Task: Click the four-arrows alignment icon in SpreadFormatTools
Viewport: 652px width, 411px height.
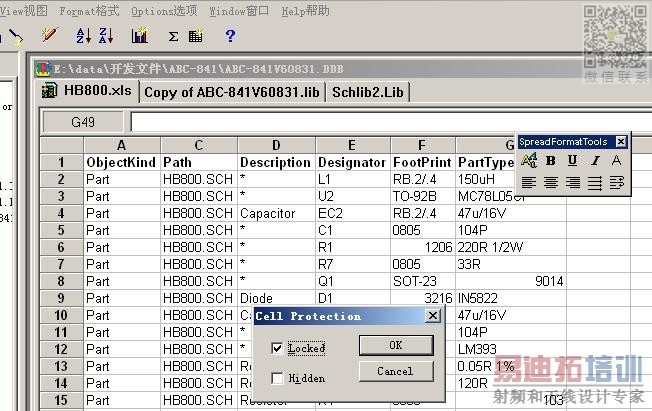Action: (x=595, y=183)
